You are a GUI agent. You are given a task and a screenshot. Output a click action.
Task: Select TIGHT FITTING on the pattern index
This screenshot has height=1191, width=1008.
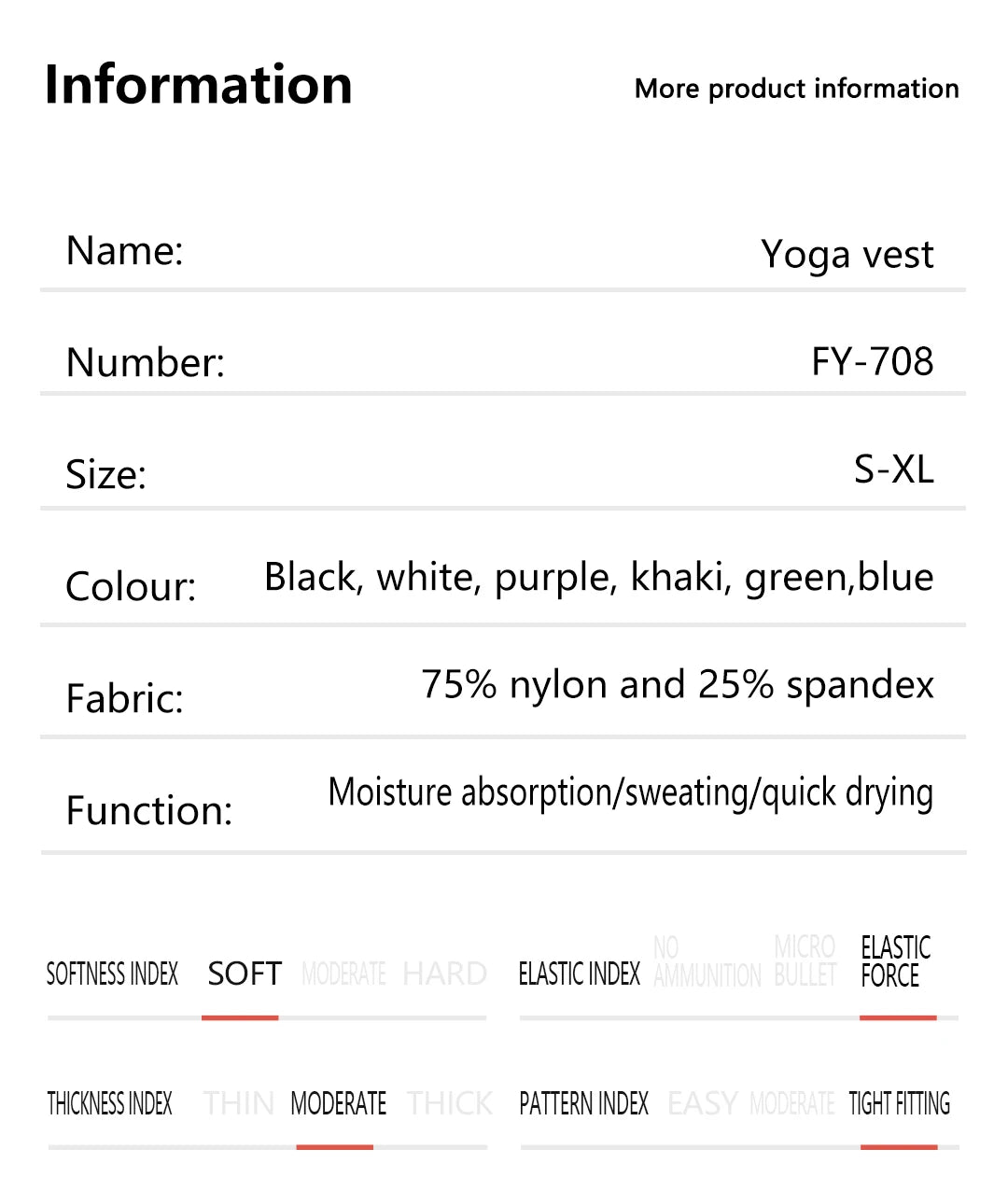point(899,1103)
